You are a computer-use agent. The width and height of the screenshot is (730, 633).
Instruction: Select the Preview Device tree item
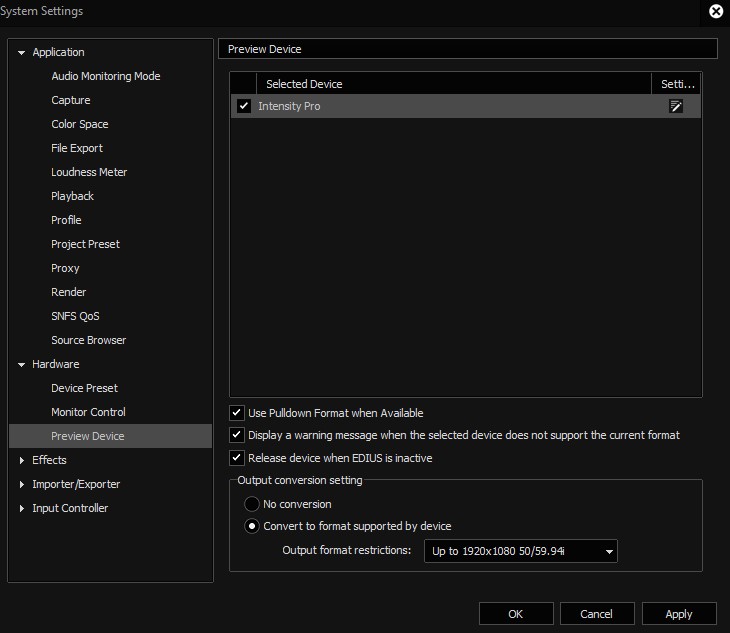110,436
